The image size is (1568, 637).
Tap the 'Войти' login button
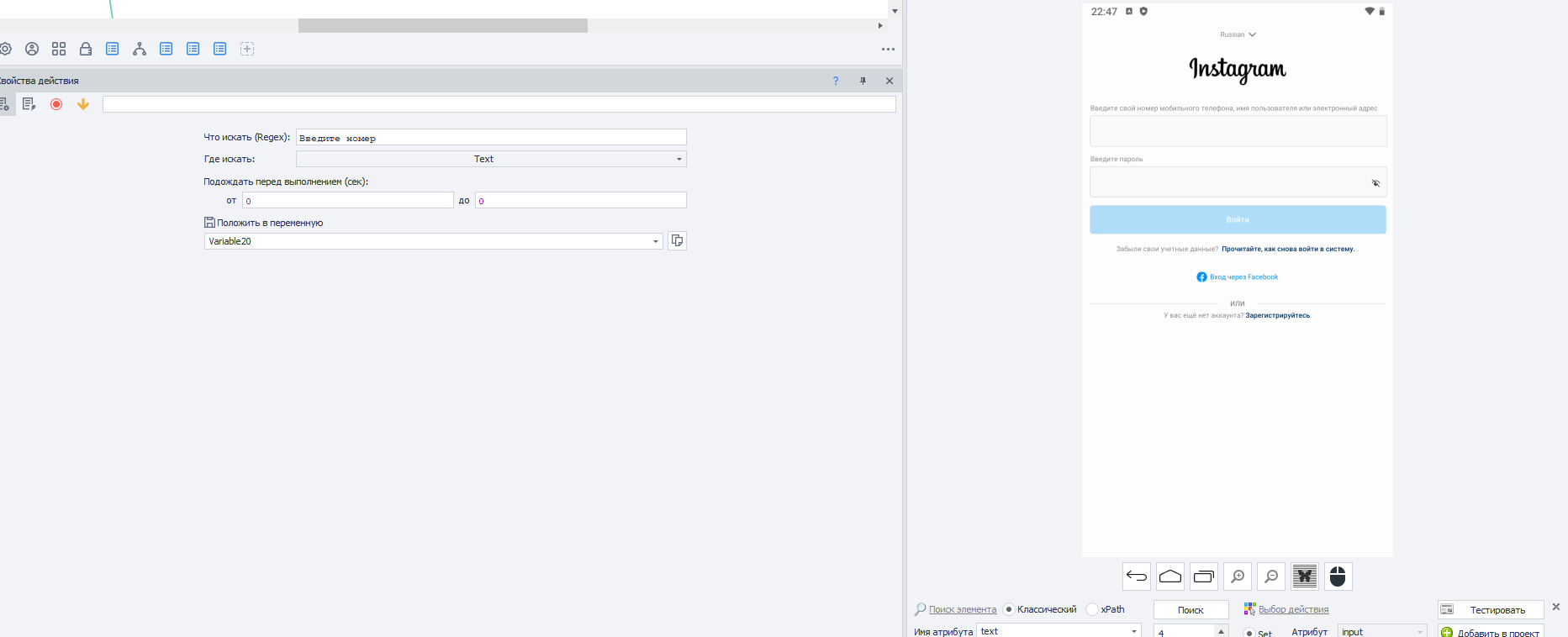point(1238,219)
